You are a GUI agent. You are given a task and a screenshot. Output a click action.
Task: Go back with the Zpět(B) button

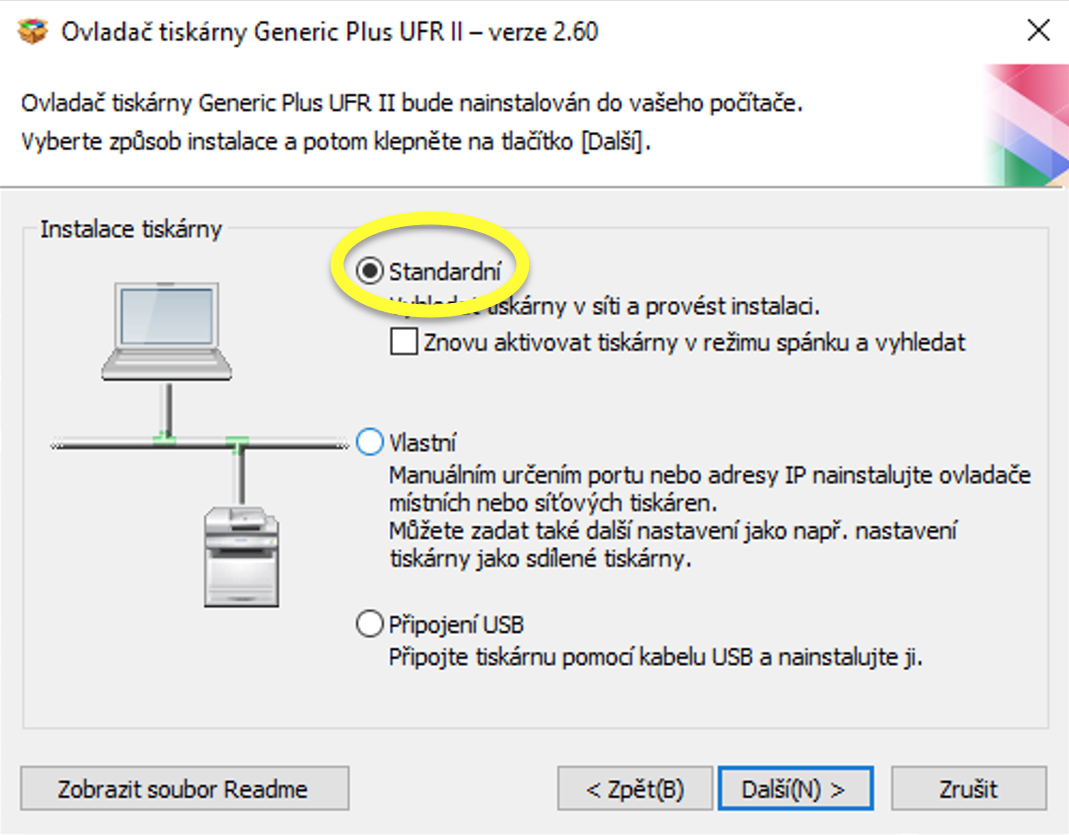pyautogui.click(x=635, y=789)
